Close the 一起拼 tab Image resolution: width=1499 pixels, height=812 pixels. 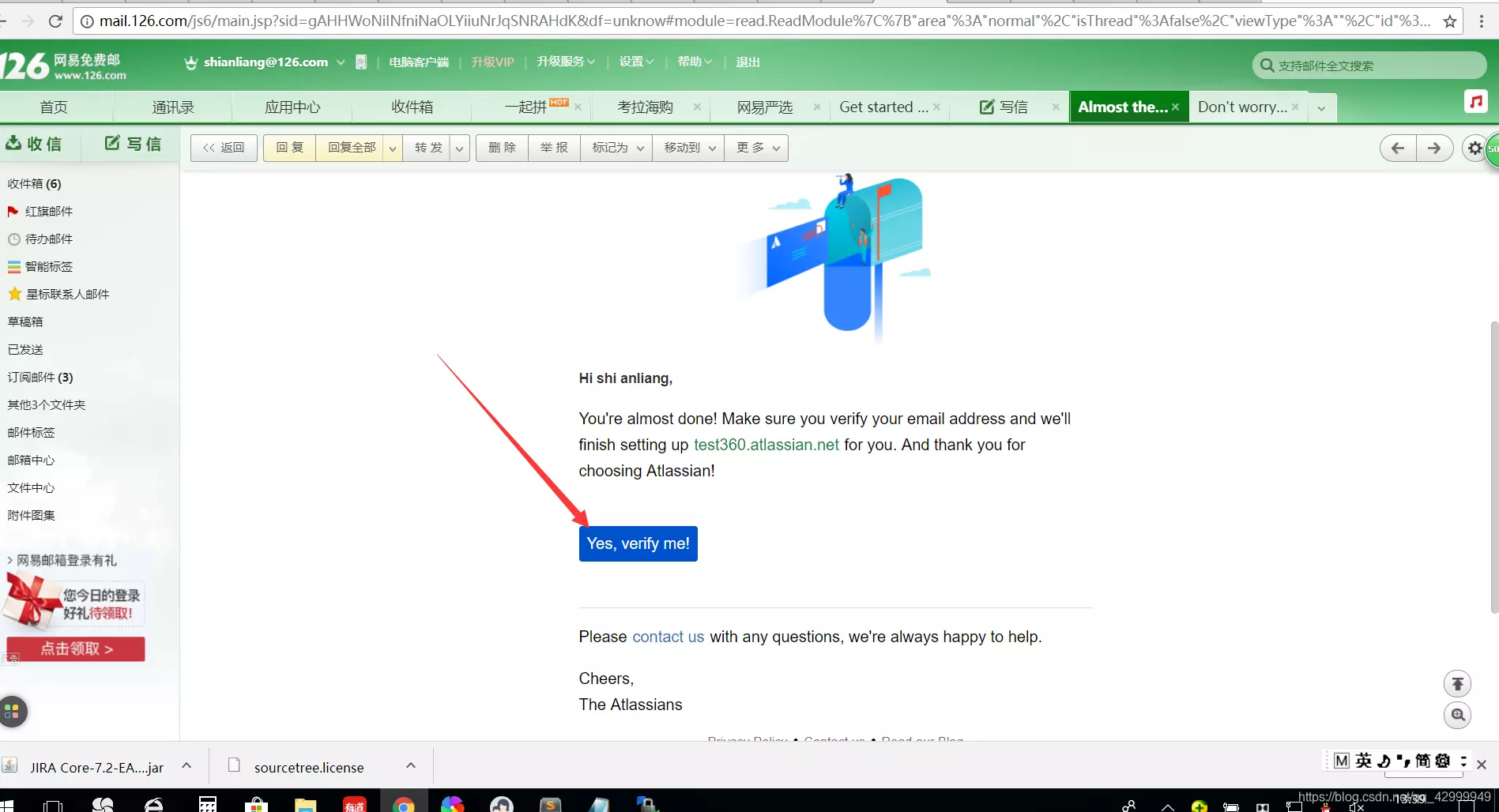pos(578,107)
